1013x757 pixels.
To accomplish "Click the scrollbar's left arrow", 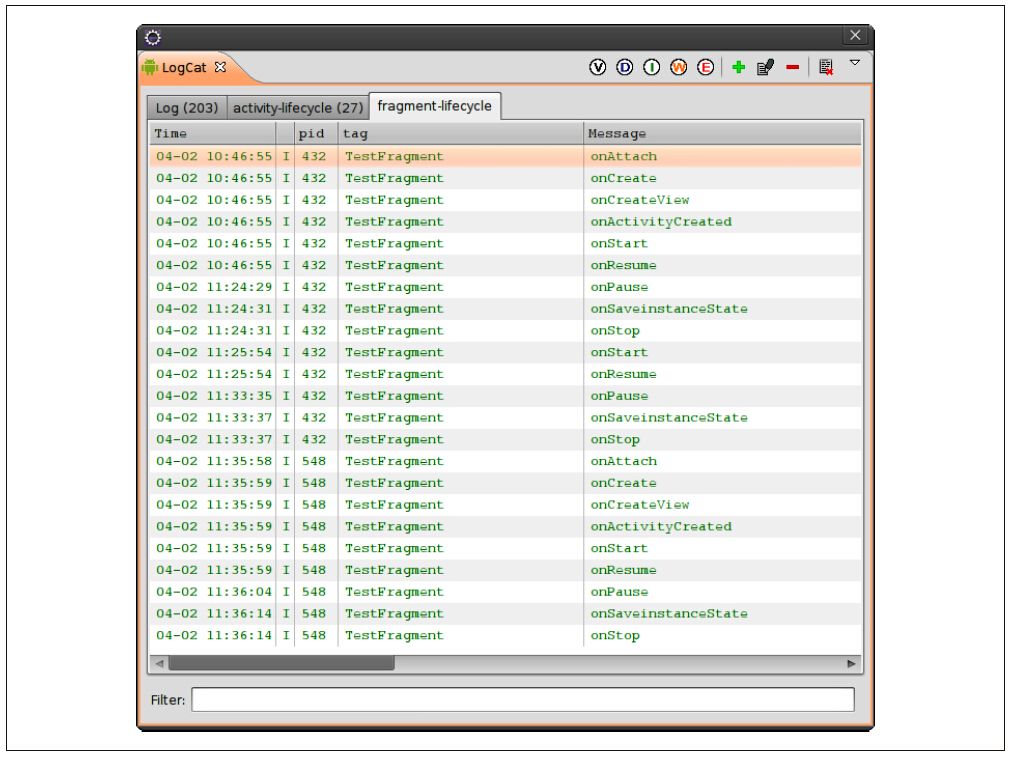I will click(x=159, y=663).
